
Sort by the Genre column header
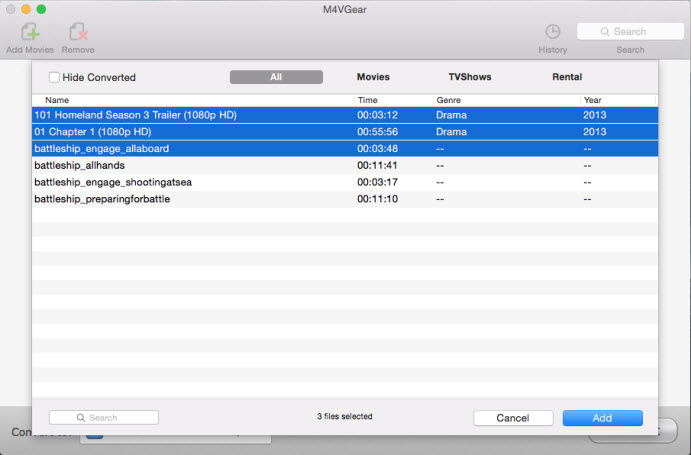pyautogui.click(x=507, y=100)
